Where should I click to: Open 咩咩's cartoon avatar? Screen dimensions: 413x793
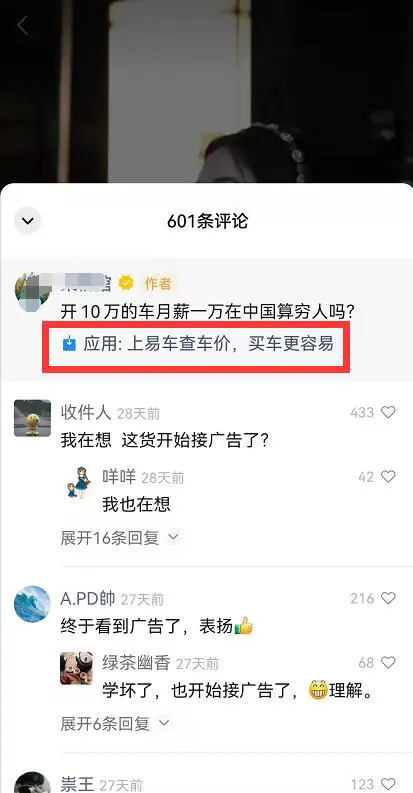point(79,482)
